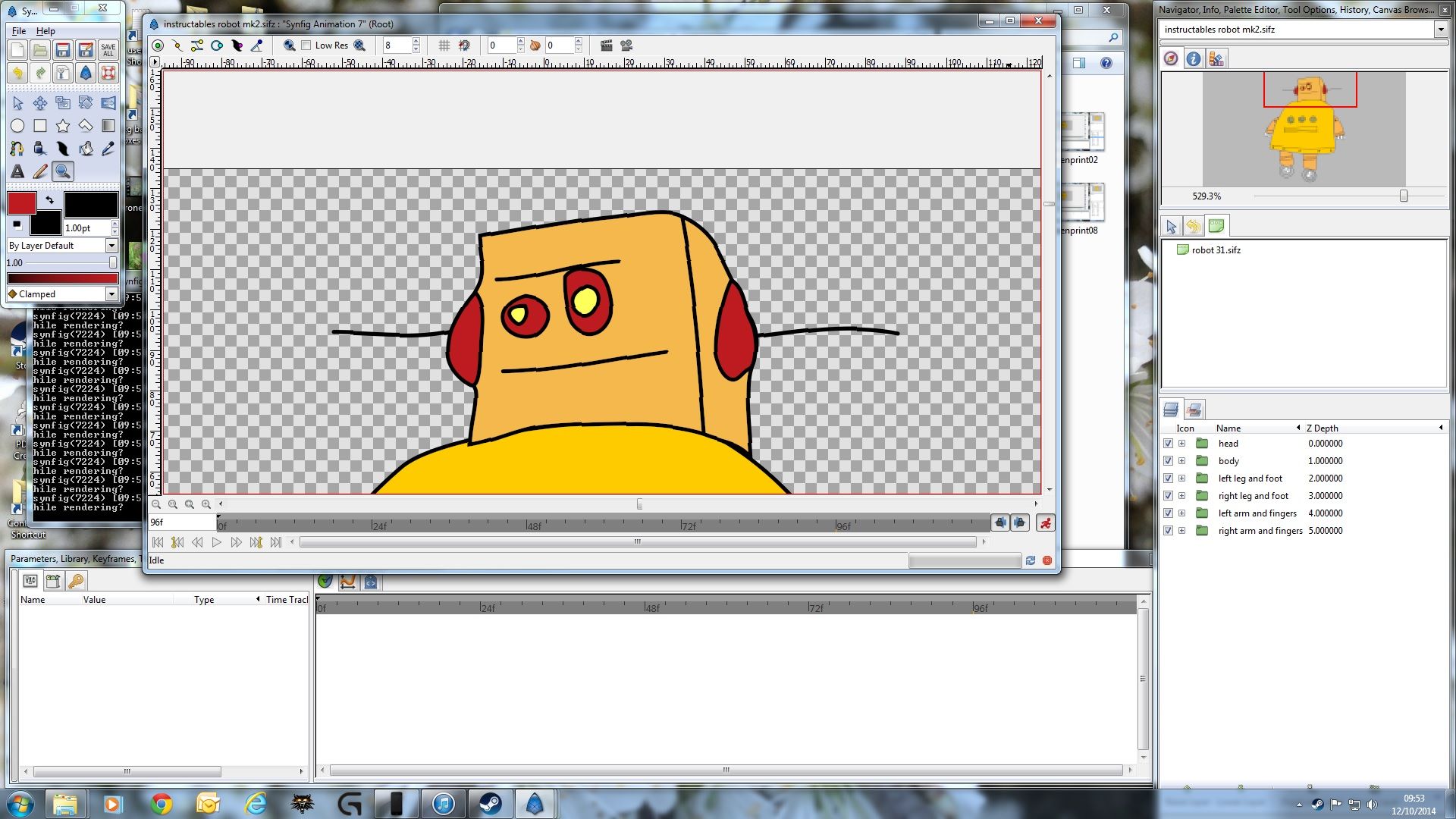The image size is (1456, 819).
Task: Click the red fill color swatch
Action: (x=22, y=202)
